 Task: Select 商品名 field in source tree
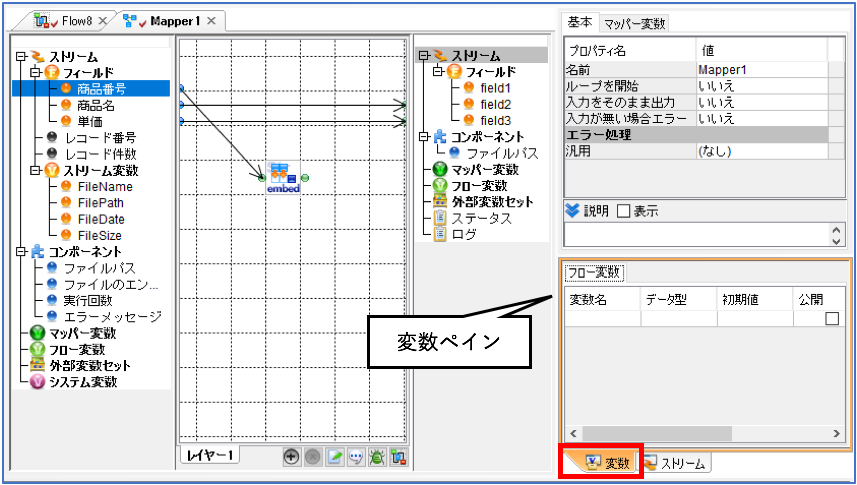pyautogui.click(x=96, y=105)
